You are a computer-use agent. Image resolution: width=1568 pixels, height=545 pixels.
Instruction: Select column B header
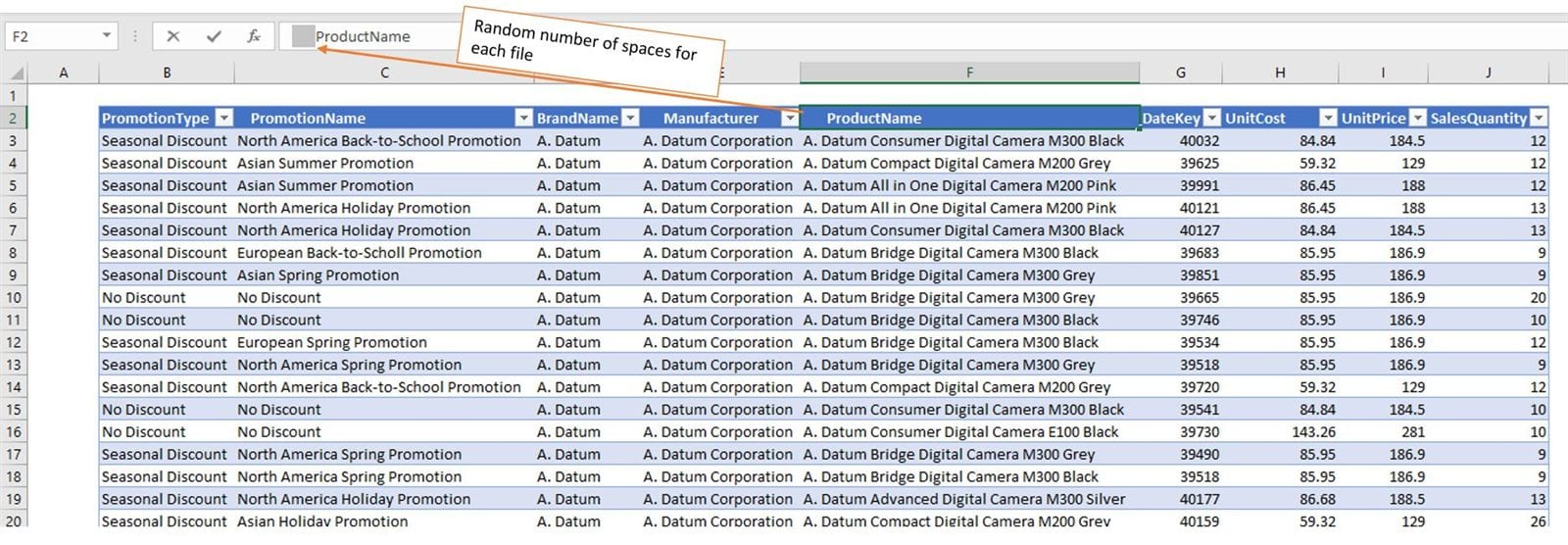tap(167, 73)
